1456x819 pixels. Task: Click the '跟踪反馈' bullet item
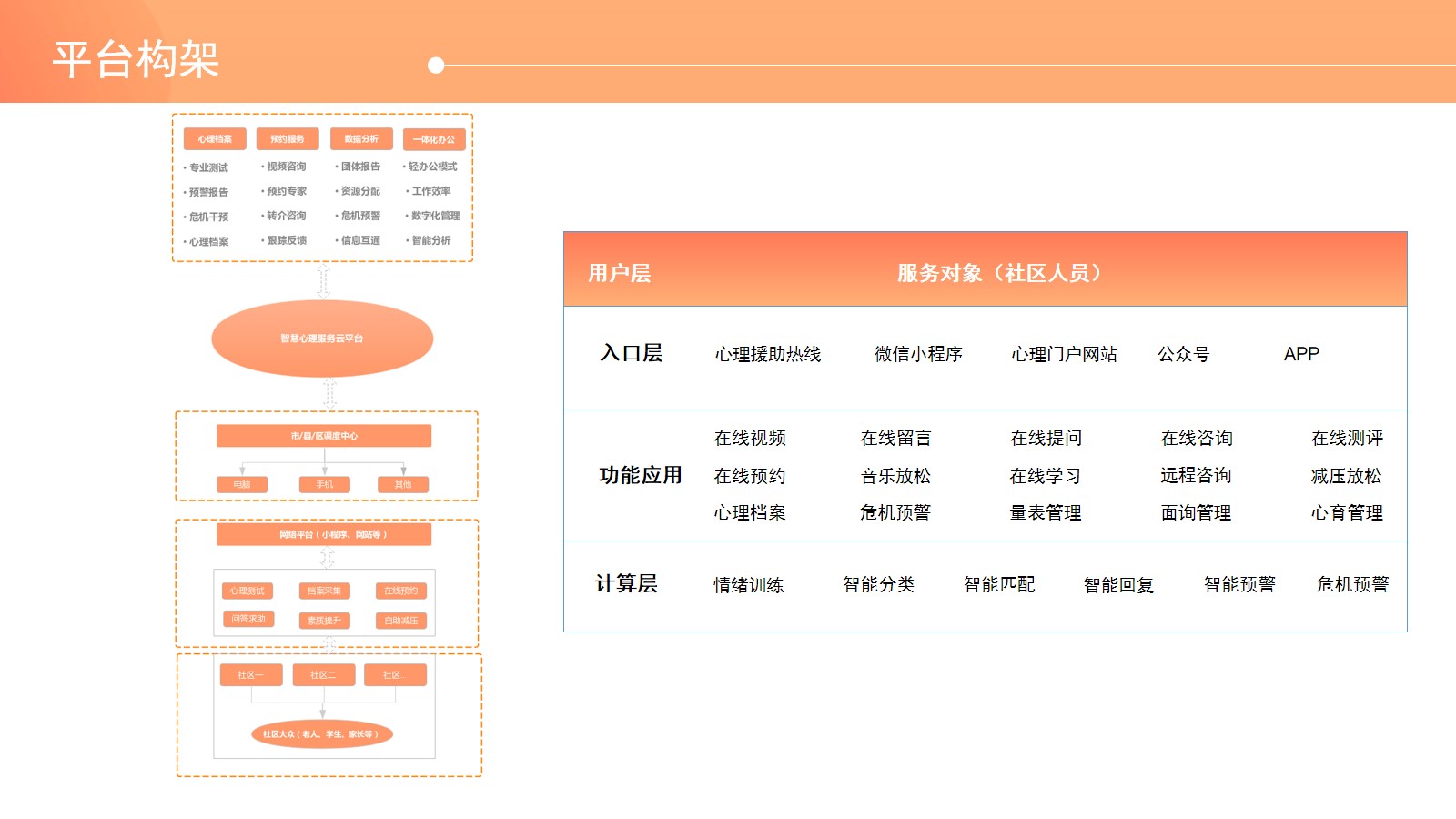tap(286, 240)
